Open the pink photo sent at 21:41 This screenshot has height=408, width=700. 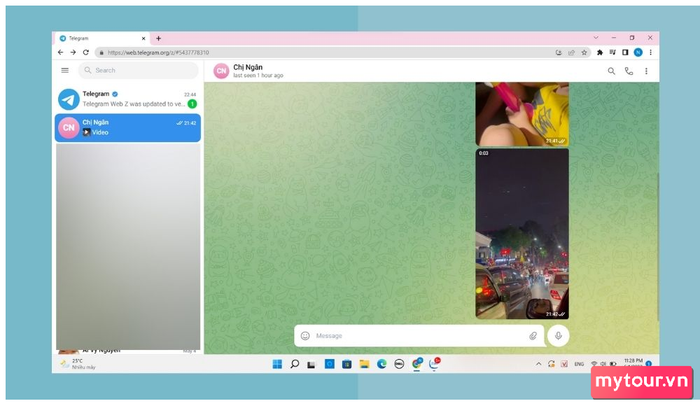point(522,114)
